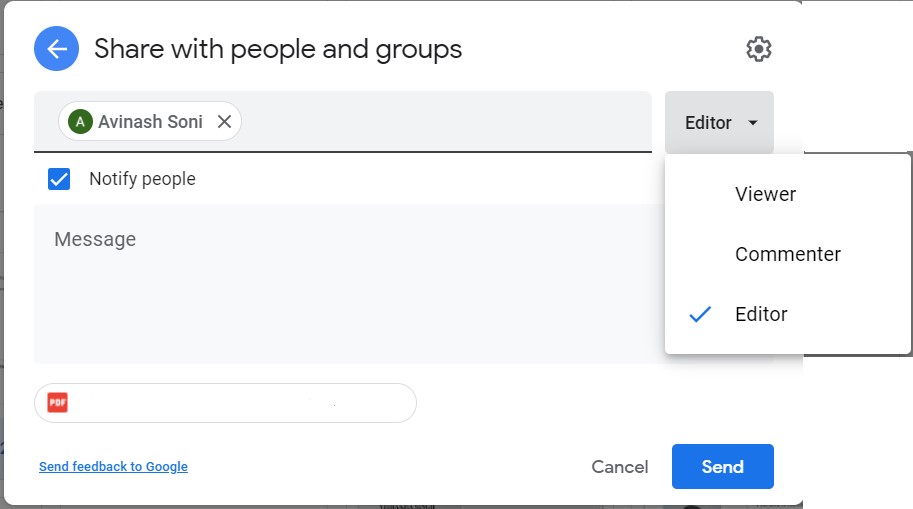Click inside the Message text area

(x=340, y=290)
